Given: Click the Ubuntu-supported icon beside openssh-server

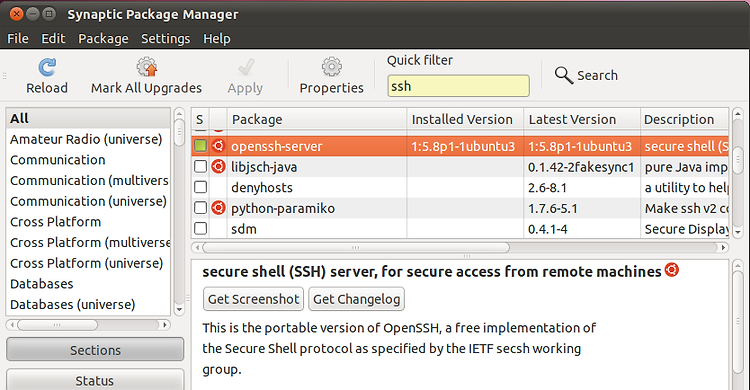Looking at the screenshot, I should [x=218, y=145].
